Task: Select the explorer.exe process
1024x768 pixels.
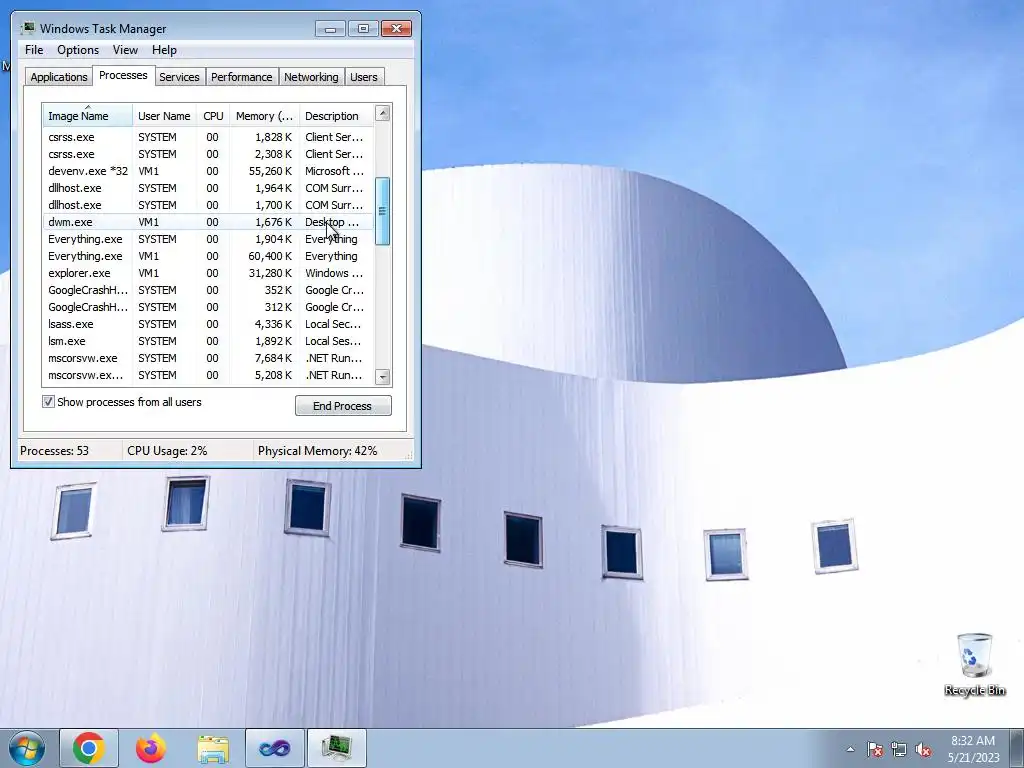Action: (208, 273)
